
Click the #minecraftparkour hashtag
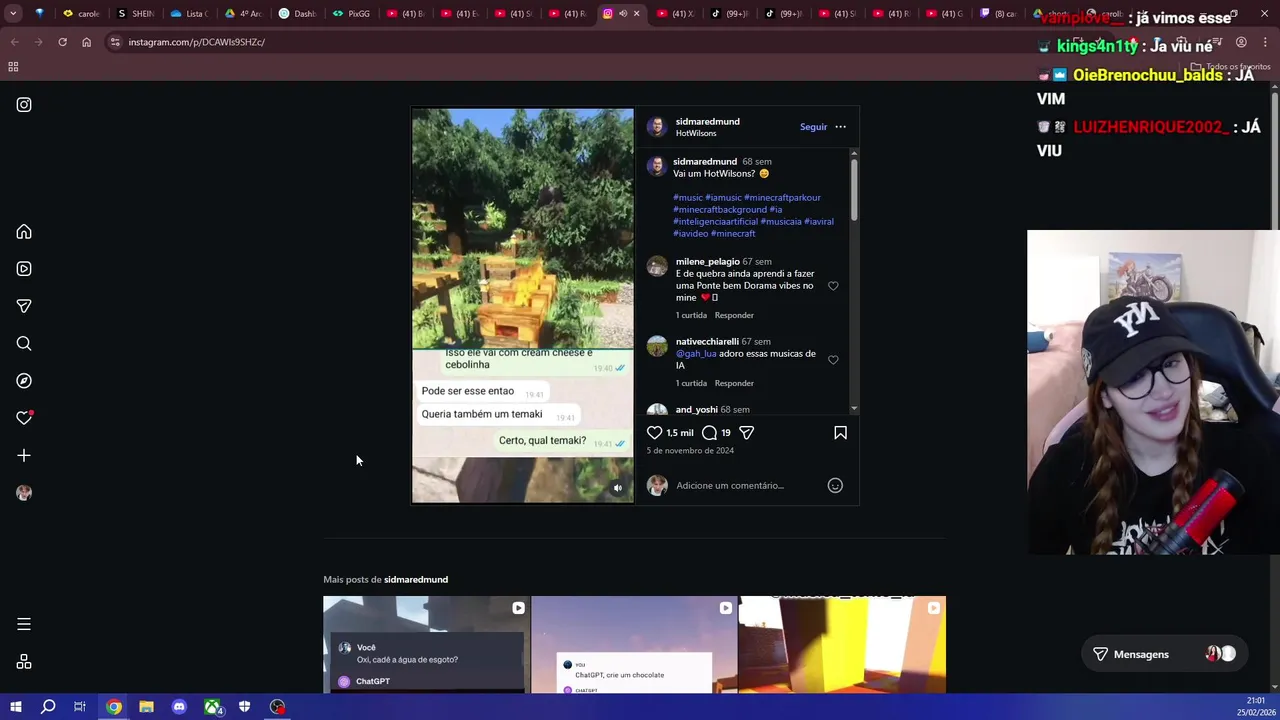coord(782,198)
